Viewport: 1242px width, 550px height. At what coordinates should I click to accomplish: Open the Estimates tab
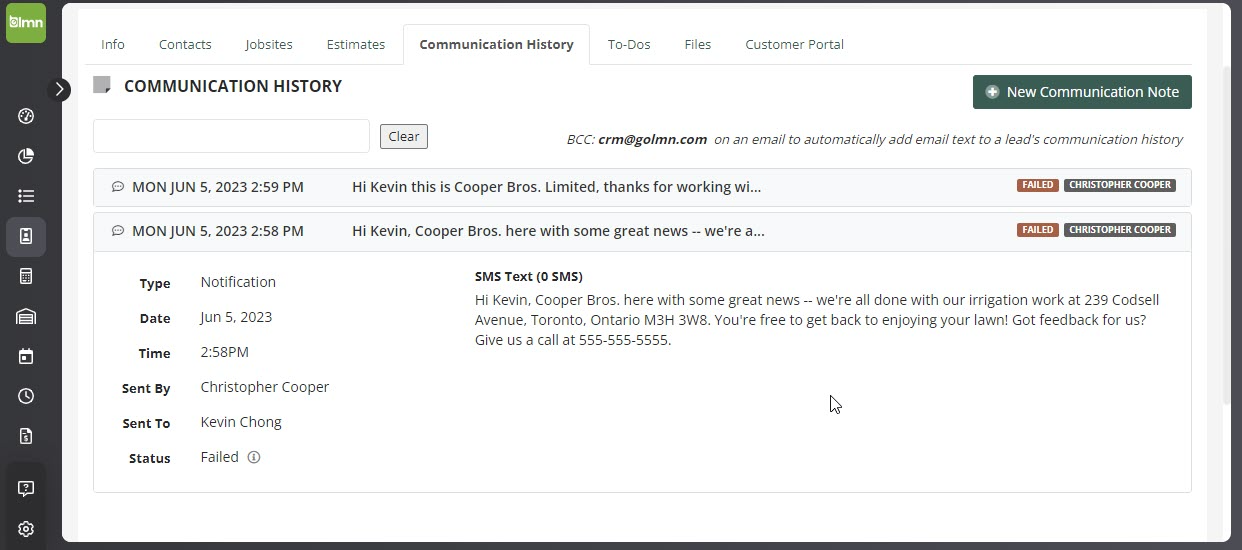(x=356, y=44)
